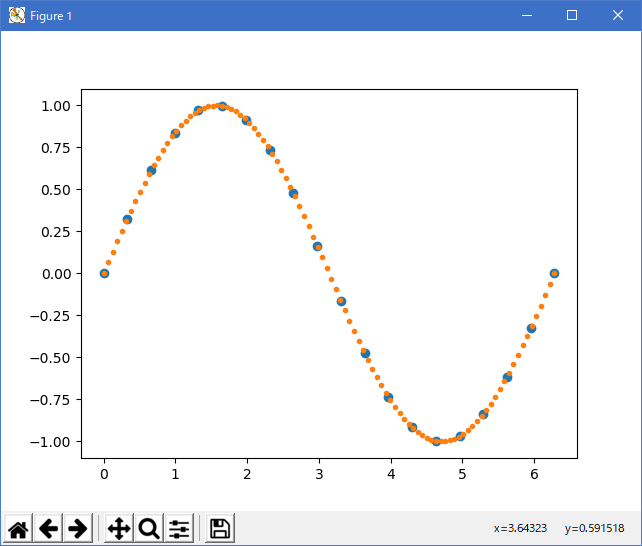The width and height of the screenshot is (642, 546).
Task: Go back to the previous view
Action: 48,529
